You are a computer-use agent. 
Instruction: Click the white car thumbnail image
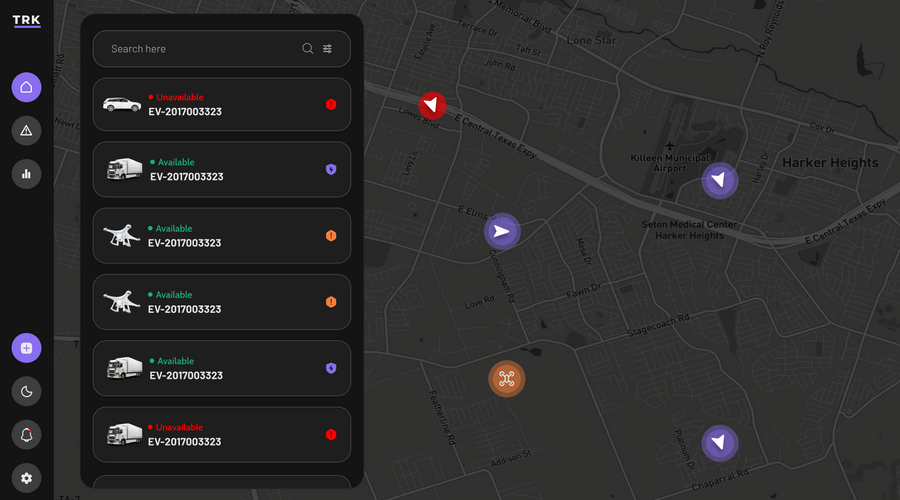[122, 104]
